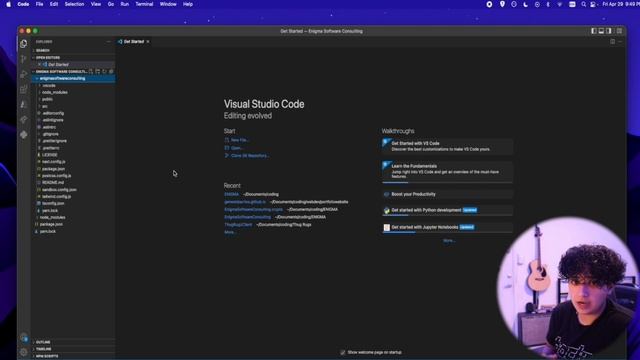The image size is (640, 360).
Task: Collapse the enigmasoftwareconsulting root folder
Action: point(73,78)
